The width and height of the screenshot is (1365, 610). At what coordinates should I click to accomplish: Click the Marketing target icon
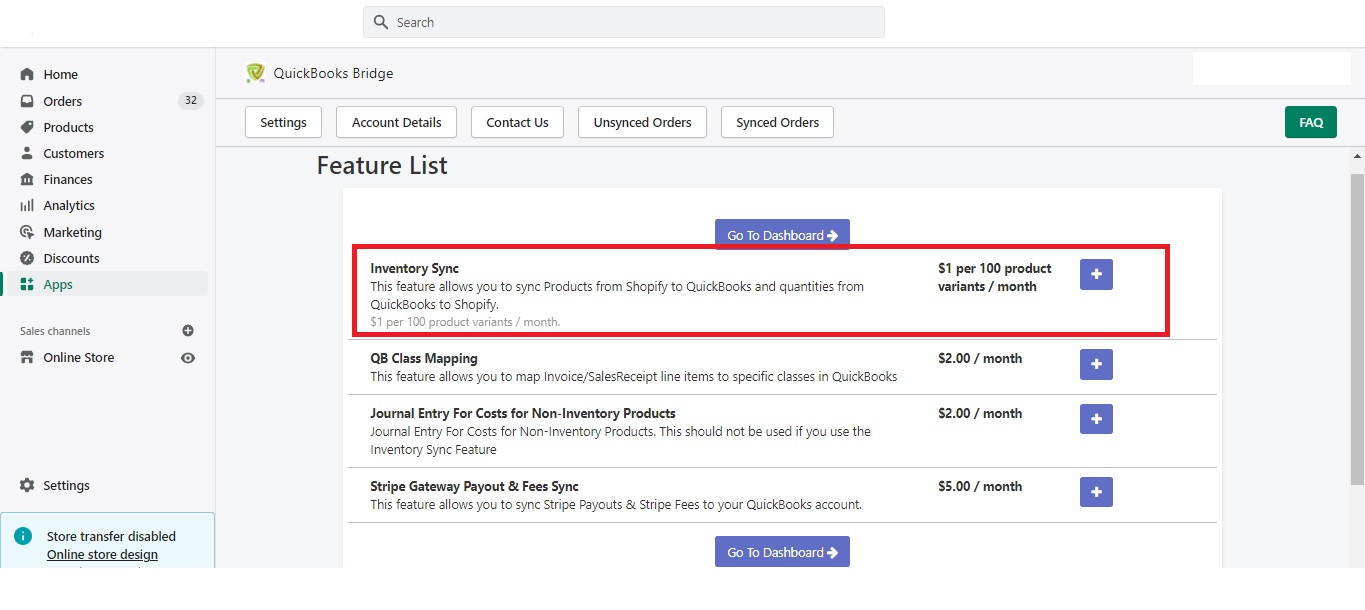[x=27, y=232]
